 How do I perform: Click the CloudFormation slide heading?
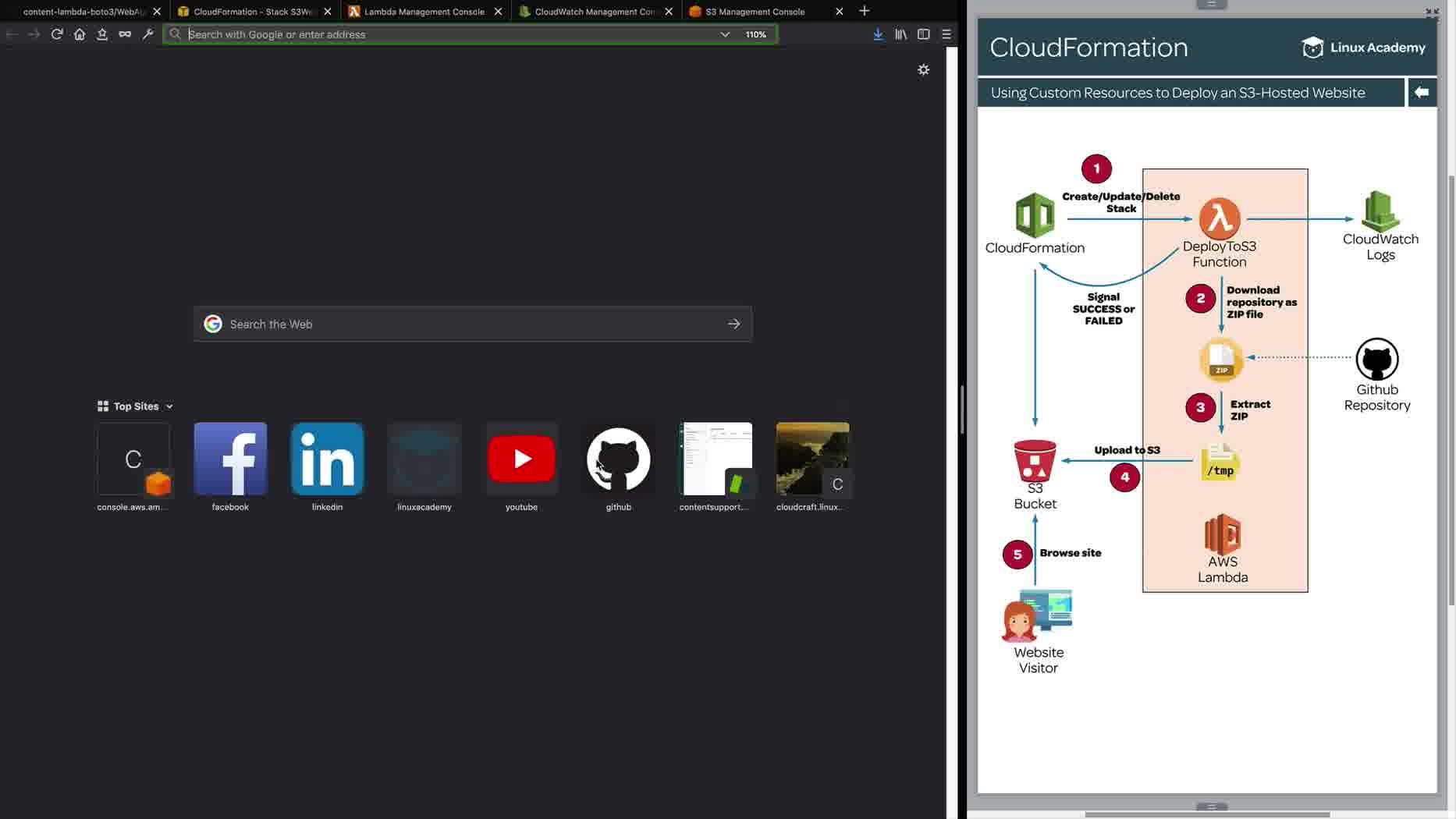[1088, 48]
